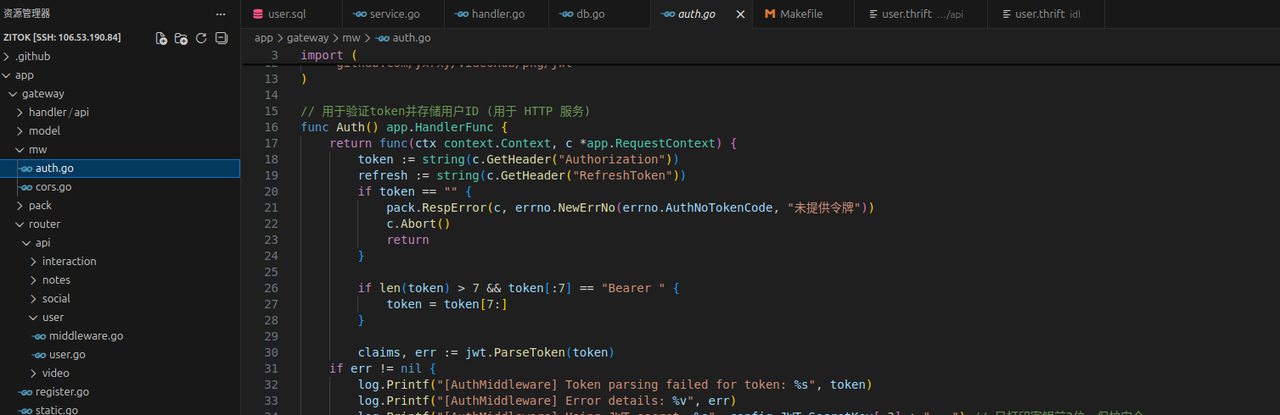This screenshot has height=415, width=1280.
Task: Collapse the app folder
Action: 120,75
